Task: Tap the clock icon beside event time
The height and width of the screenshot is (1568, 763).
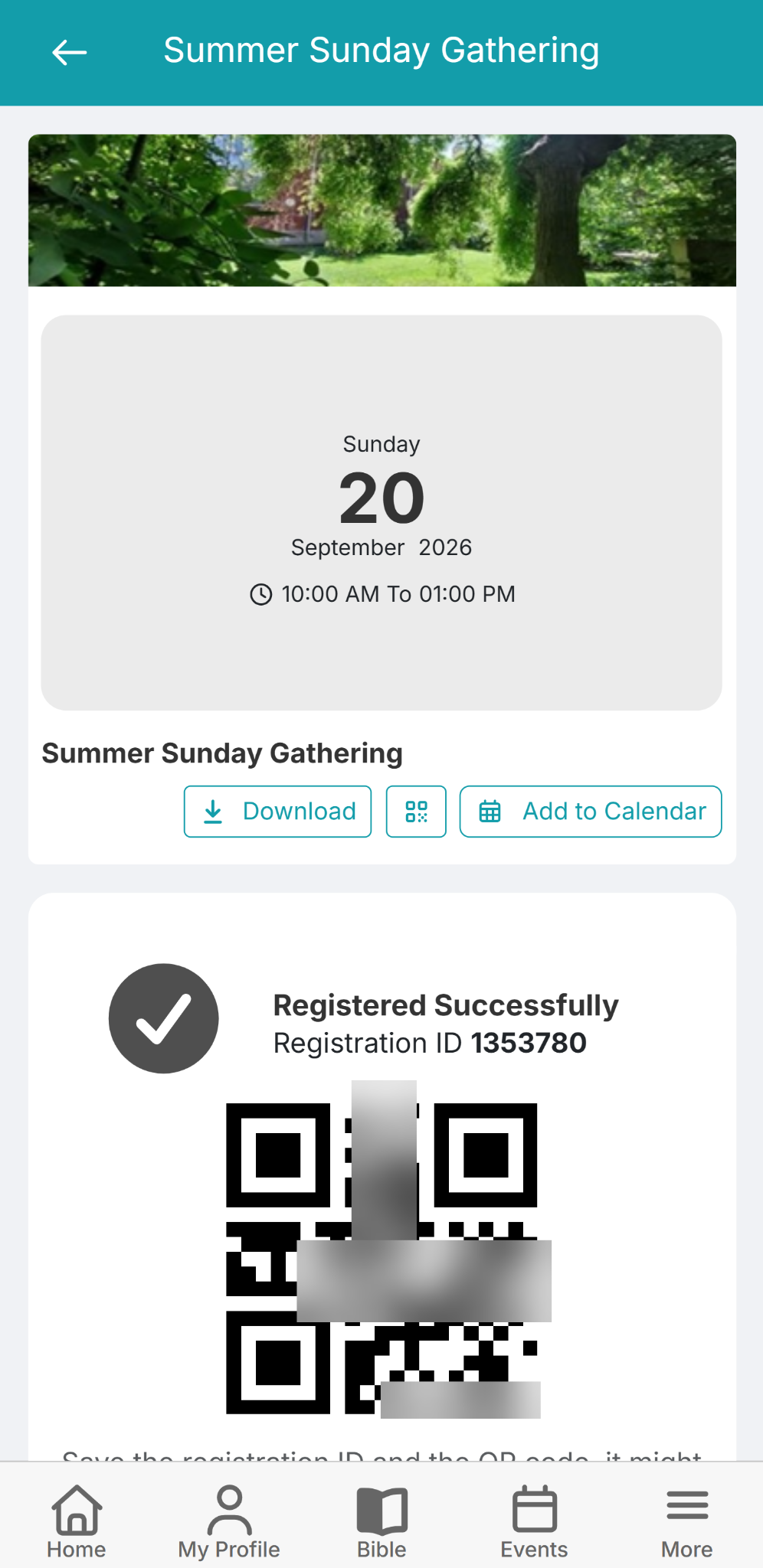Action: click(x=261, y=594)
